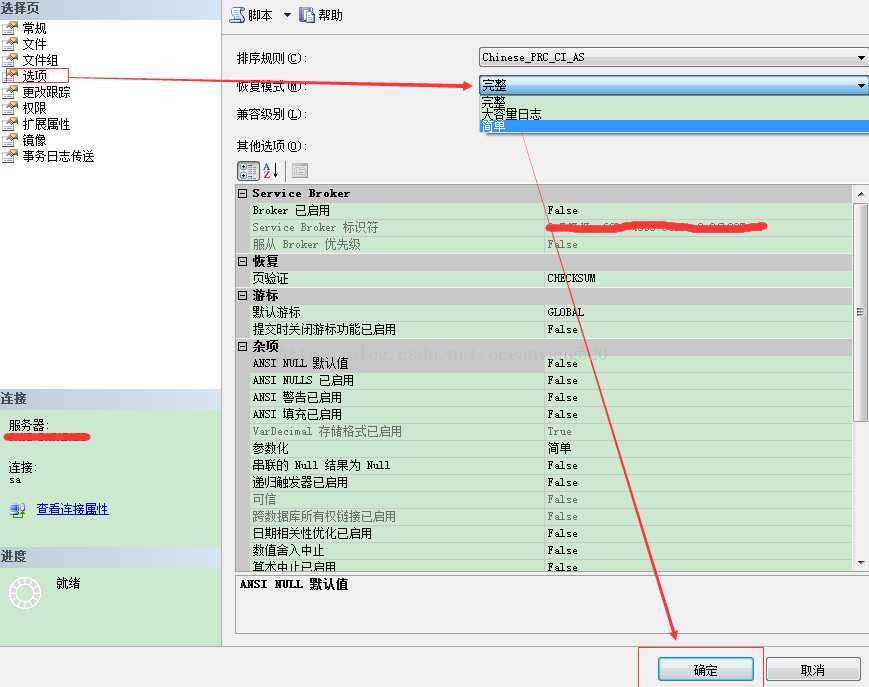Click the 常规 page icon
The height and width of the screenshot is (687, 869).
[x=10, y=28]
